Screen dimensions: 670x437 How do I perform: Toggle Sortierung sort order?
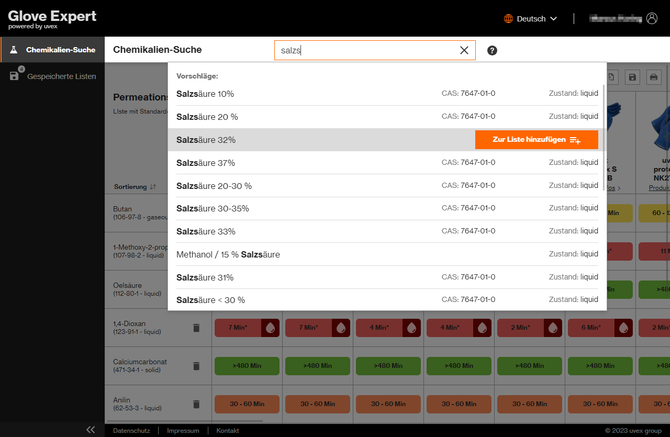[135, 187]
